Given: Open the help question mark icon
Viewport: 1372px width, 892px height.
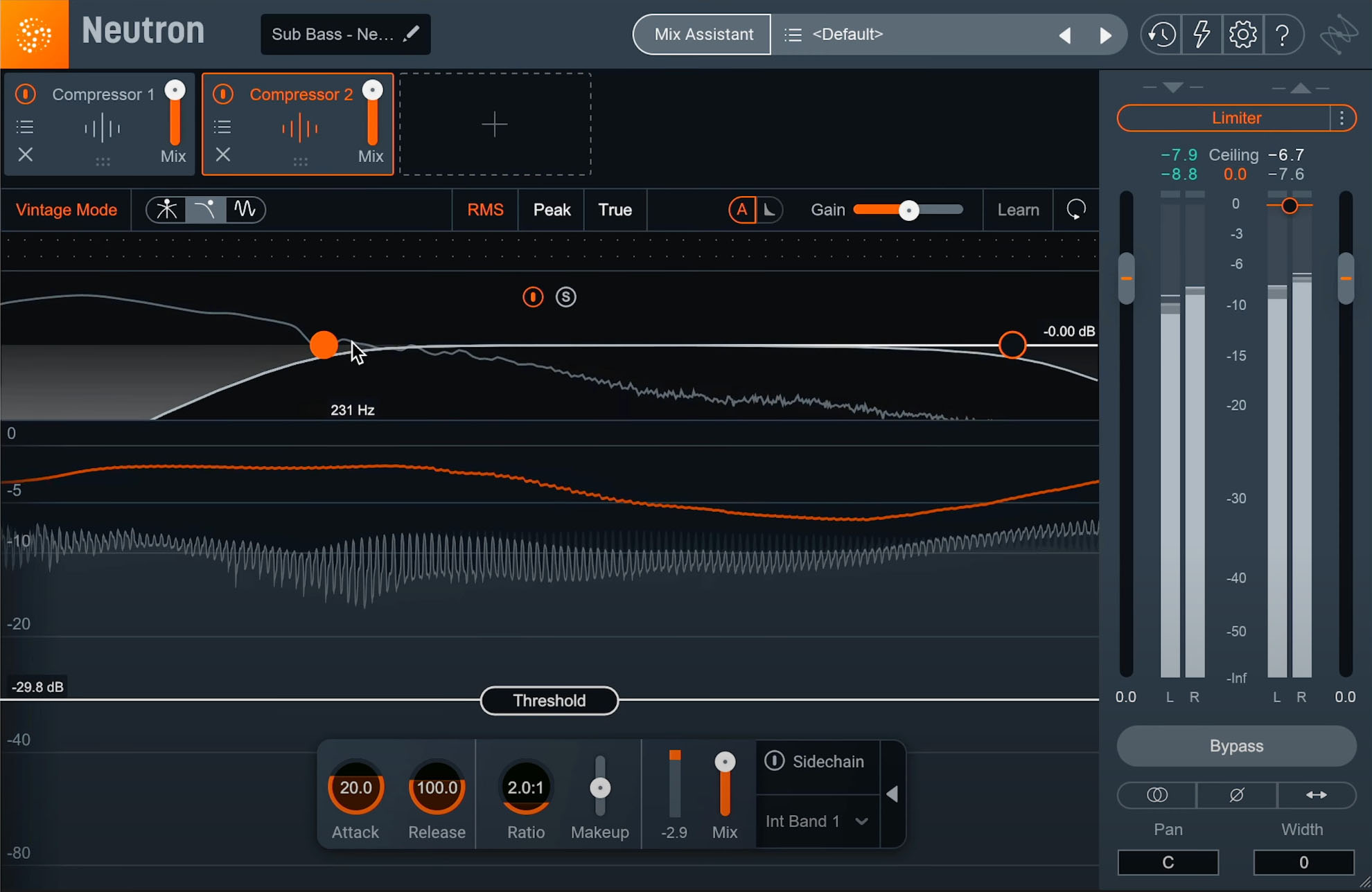Looking at the screenshot, I should (x=1283, y=34).
